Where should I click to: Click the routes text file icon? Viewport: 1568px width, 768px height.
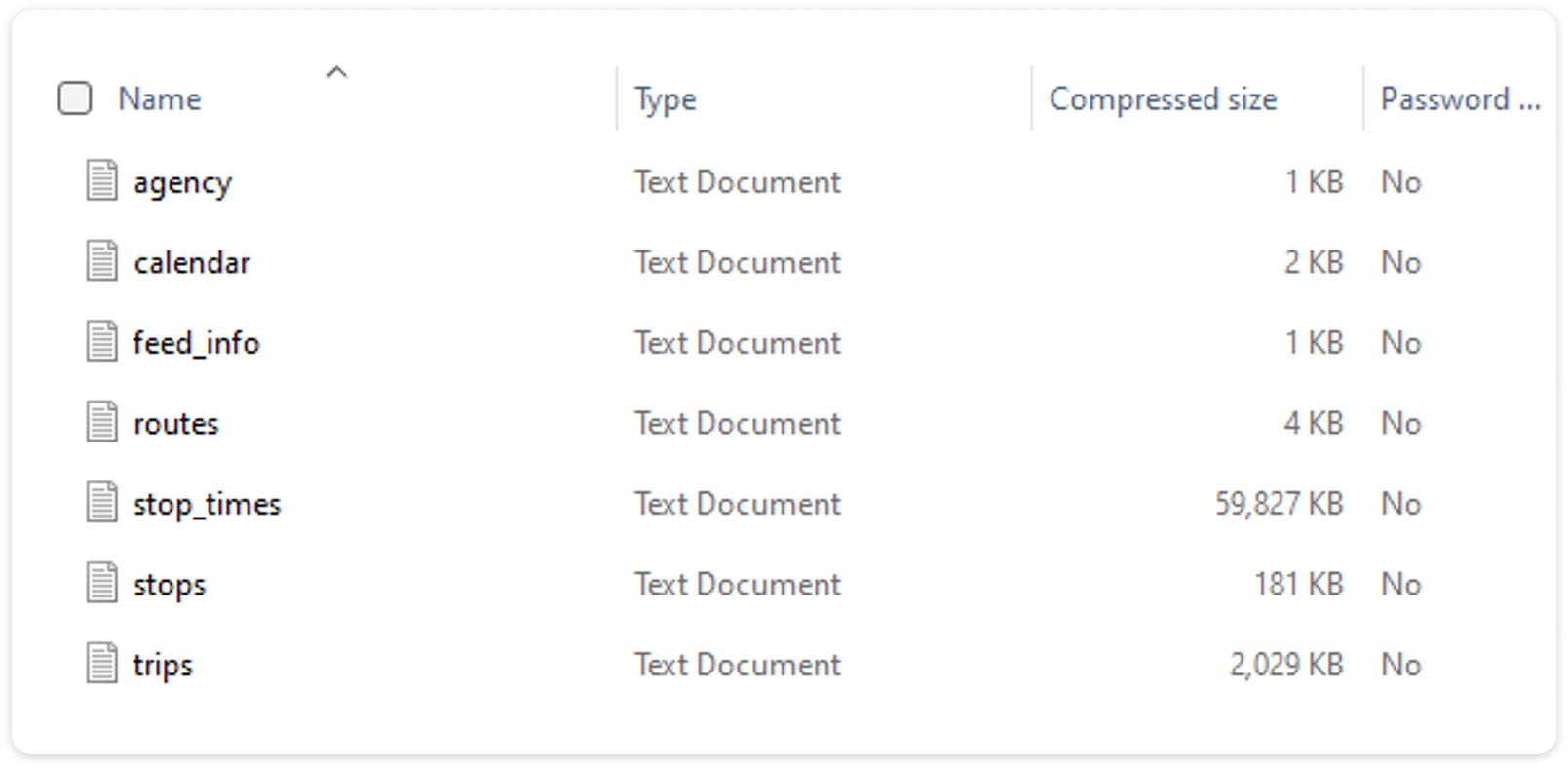coord(101,423)
